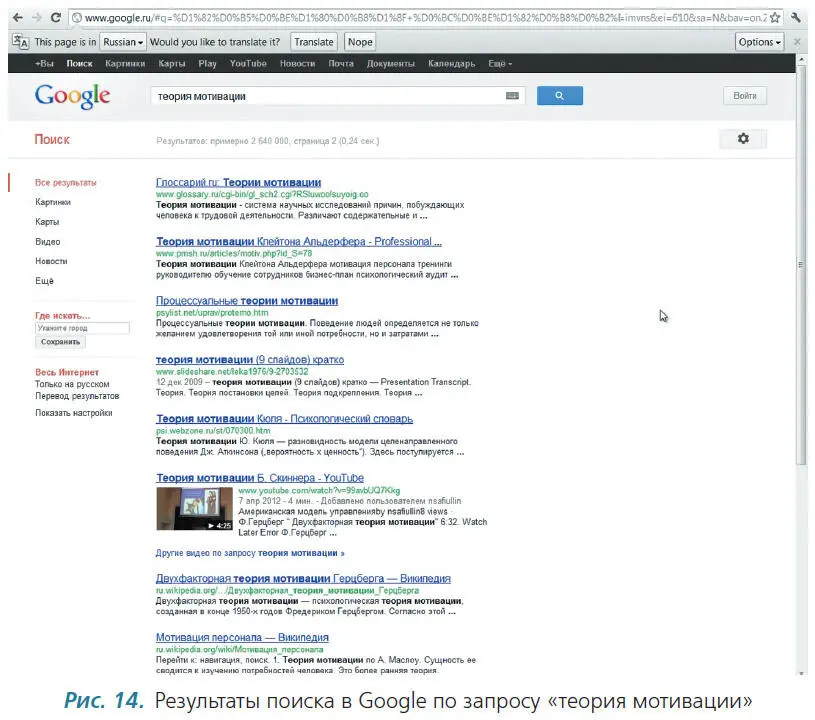The width and height of the screenshot is (815, 720).
Task: Filter results by Новости in the sidebar
Action: 51,261
